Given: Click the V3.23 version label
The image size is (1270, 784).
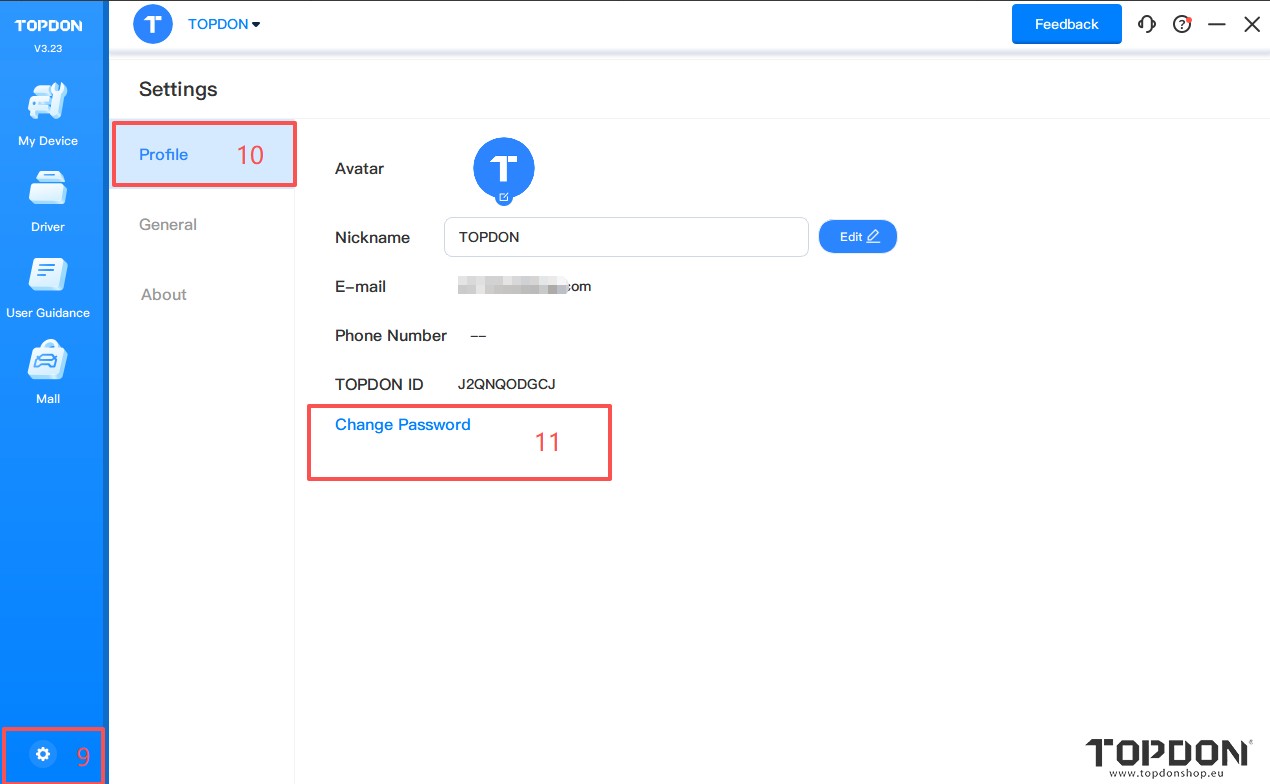Looking at the screenshot, I should coord(48,48).
